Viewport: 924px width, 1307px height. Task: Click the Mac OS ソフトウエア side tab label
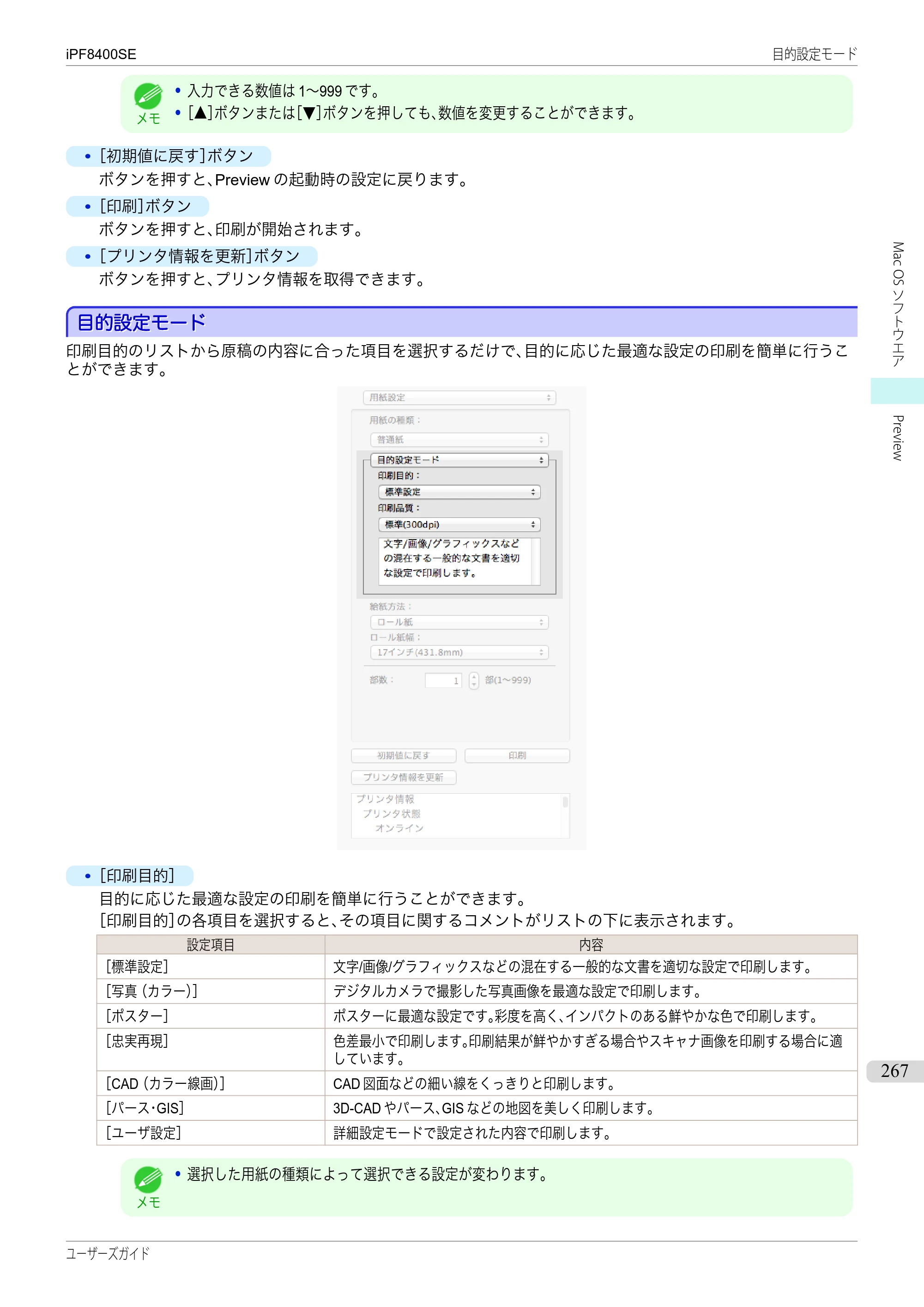coord(898,304)
